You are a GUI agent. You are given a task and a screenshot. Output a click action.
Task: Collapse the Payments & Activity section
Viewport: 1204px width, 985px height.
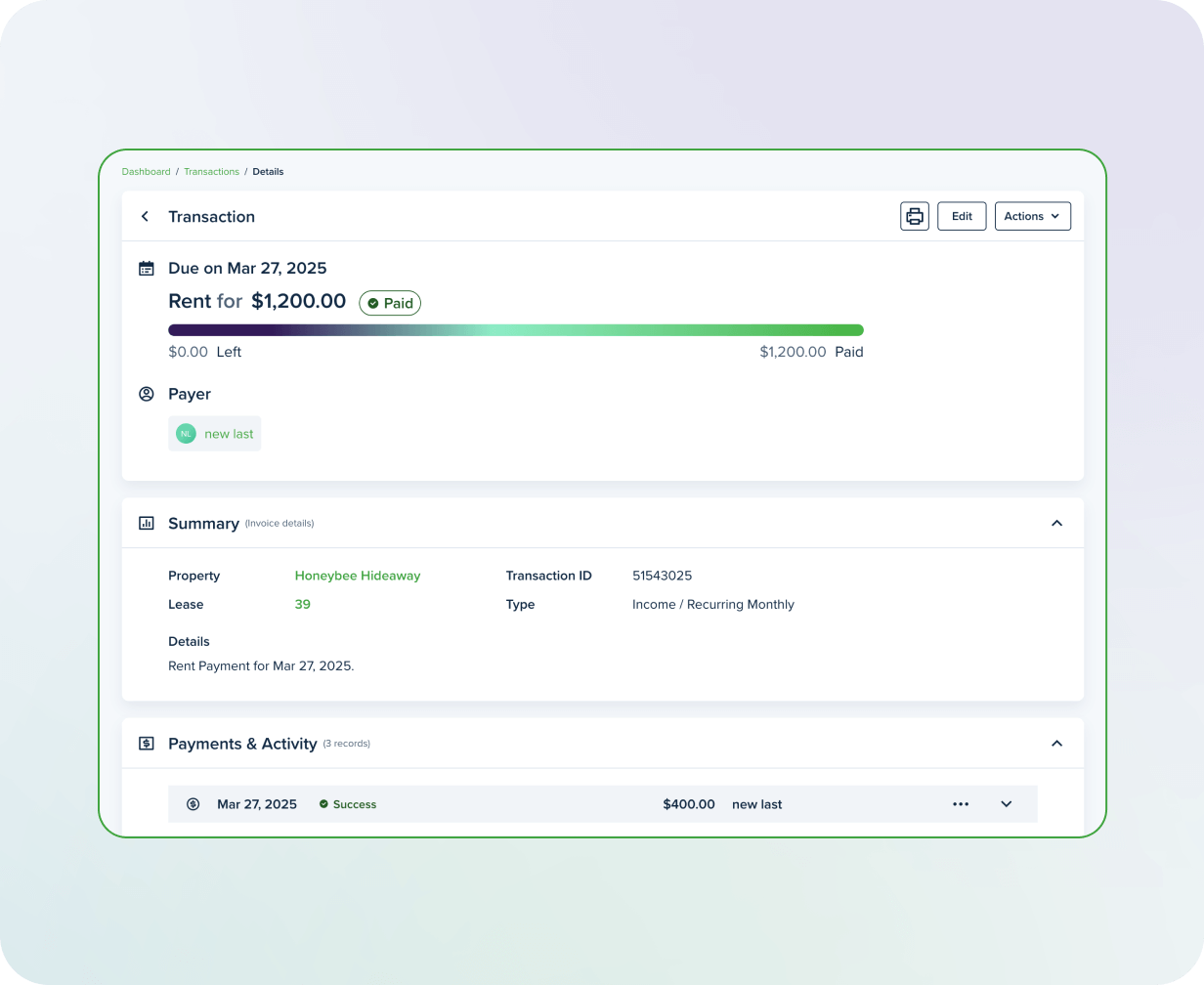coord(1056,744)
